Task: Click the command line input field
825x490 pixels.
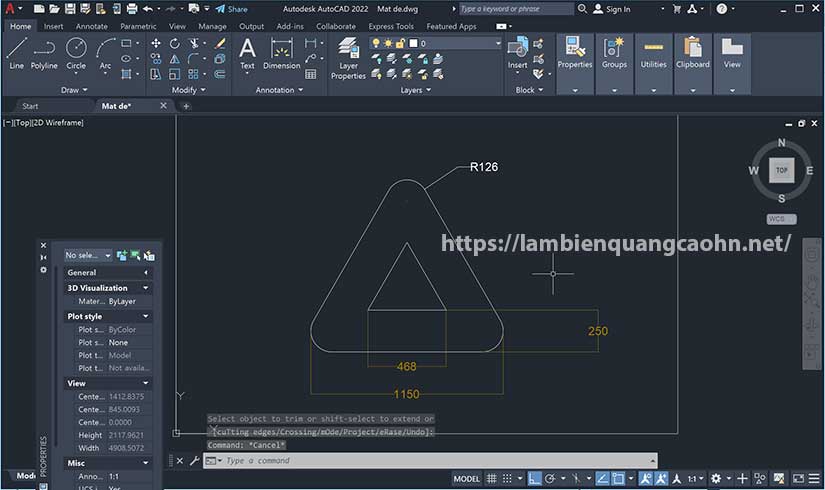Action: [x=430, y=461]
